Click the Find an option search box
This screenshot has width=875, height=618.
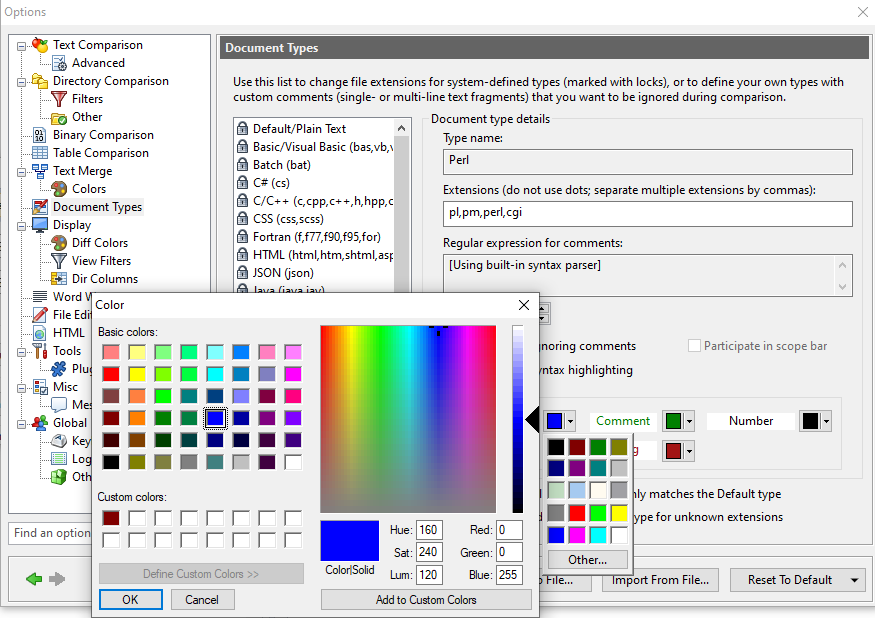tap(51, 533)
